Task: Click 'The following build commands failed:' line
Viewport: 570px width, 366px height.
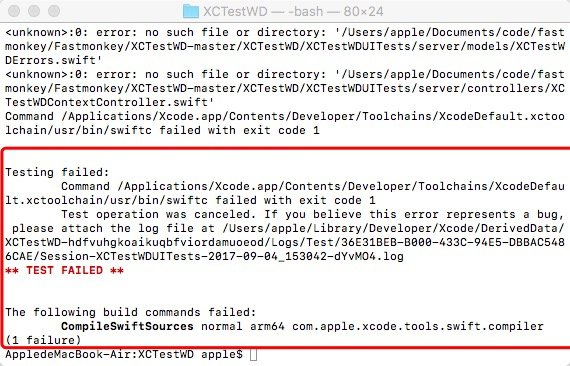Action: click(131, 312)
